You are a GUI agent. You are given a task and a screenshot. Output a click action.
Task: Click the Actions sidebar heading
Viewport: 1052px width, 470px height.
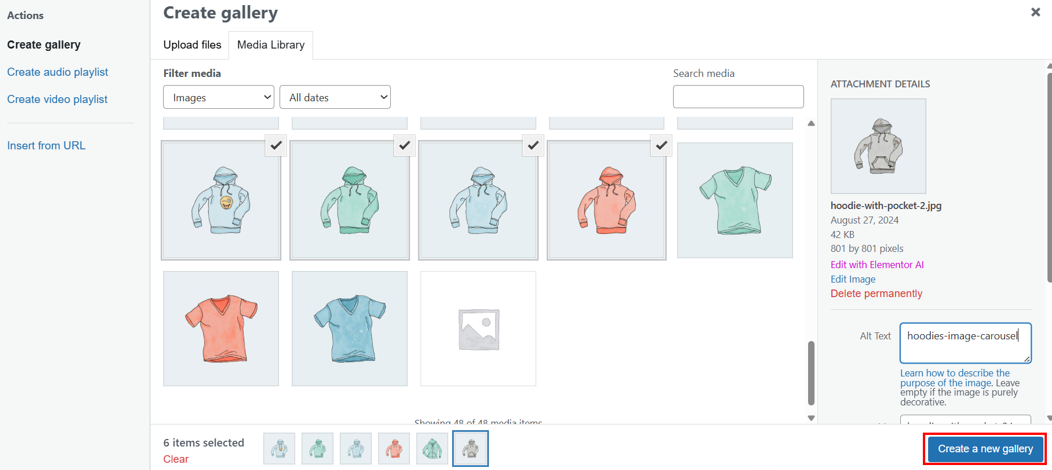pyautogui.click(x=25, y=15)
